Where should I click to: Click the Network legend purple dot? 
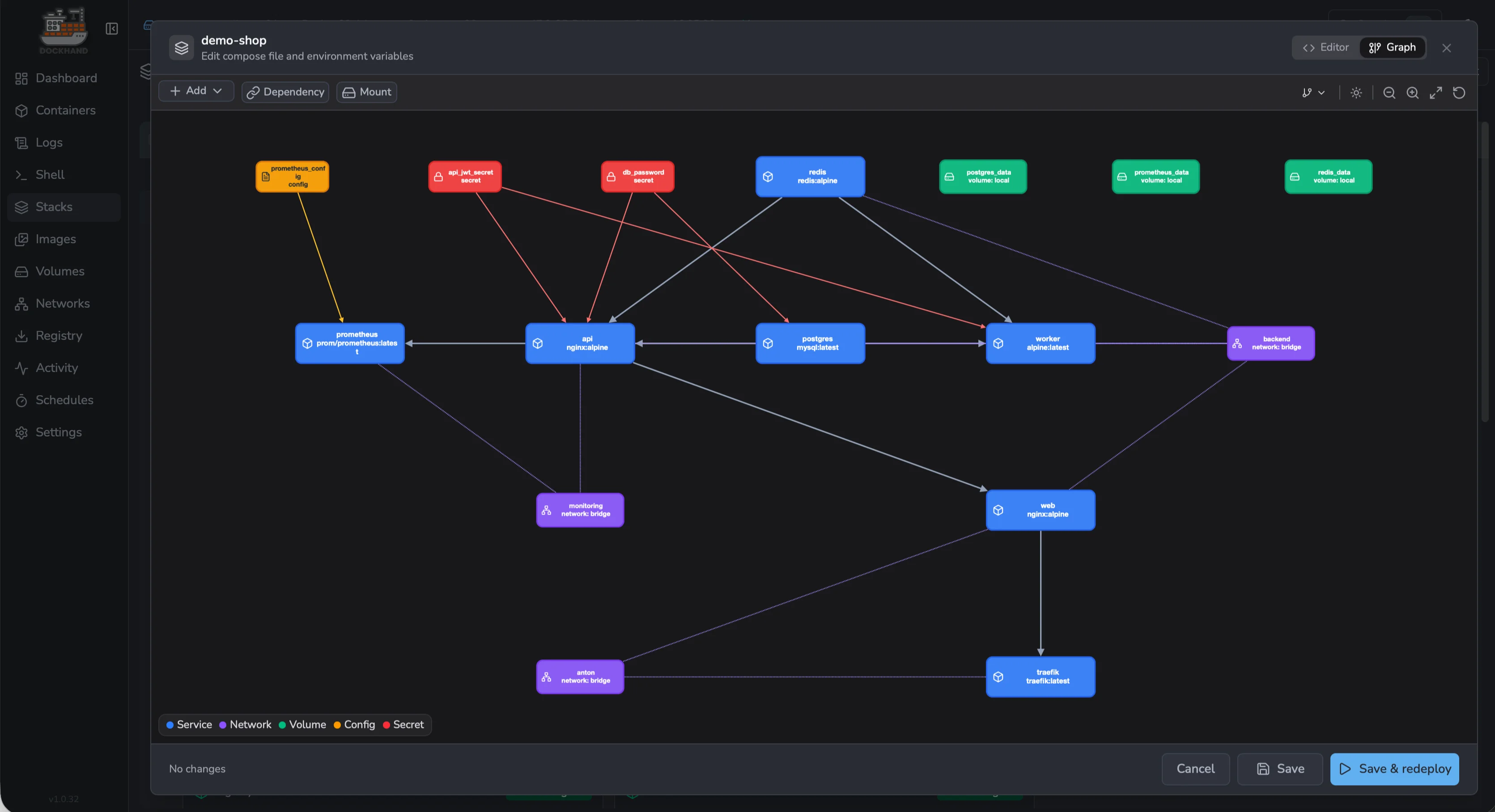pyautogui.click(x=222, y=725)
